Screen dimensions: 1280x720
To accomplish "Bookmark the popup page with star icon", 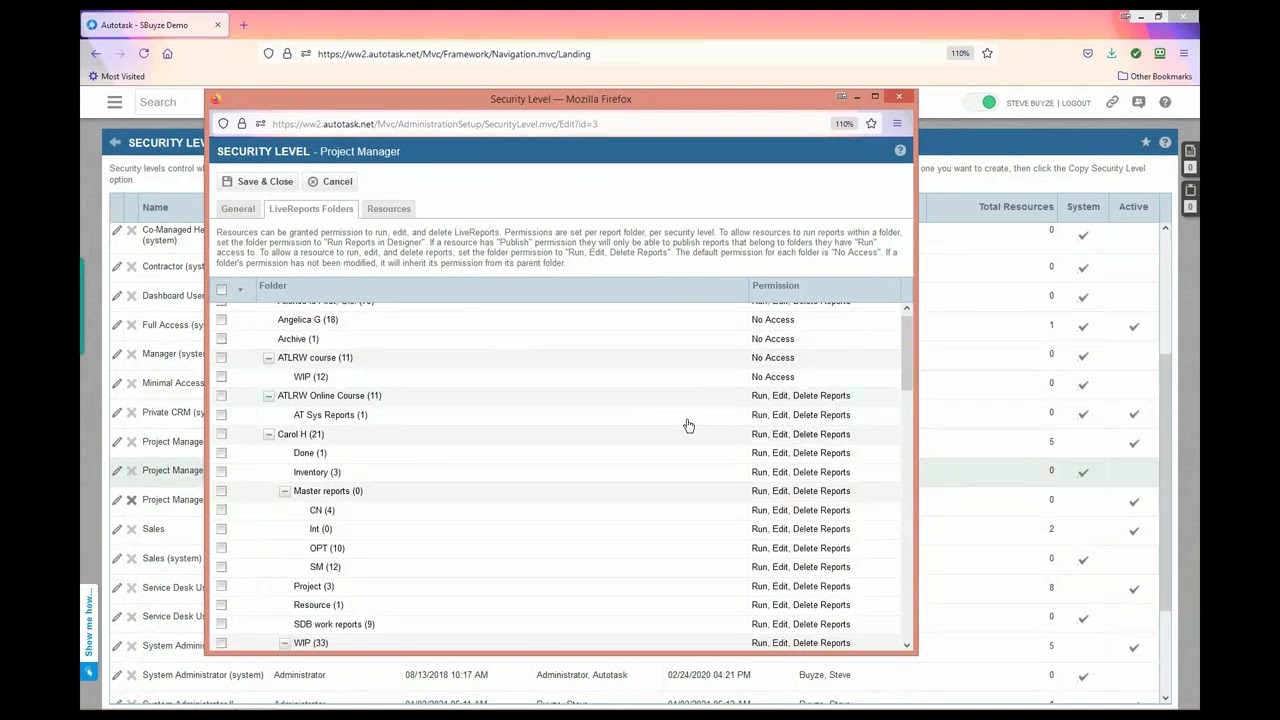I will (871, 124).
